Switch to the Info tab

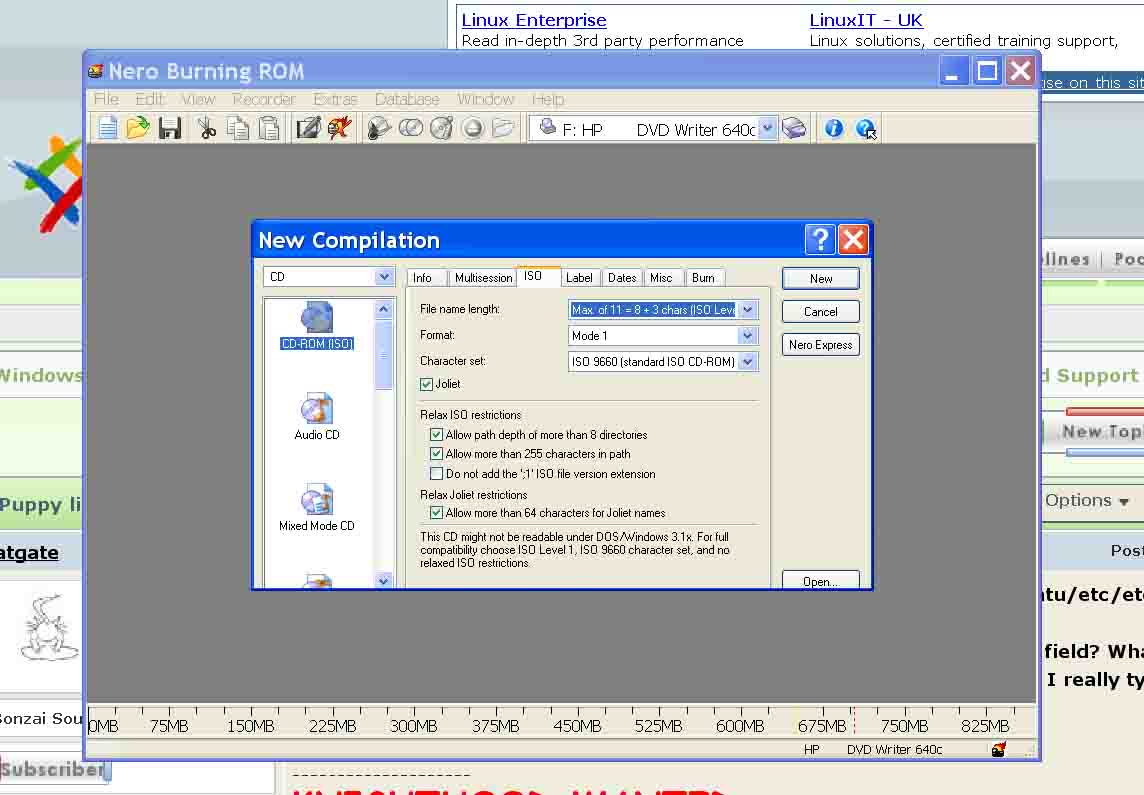click(x=422, y=278)
